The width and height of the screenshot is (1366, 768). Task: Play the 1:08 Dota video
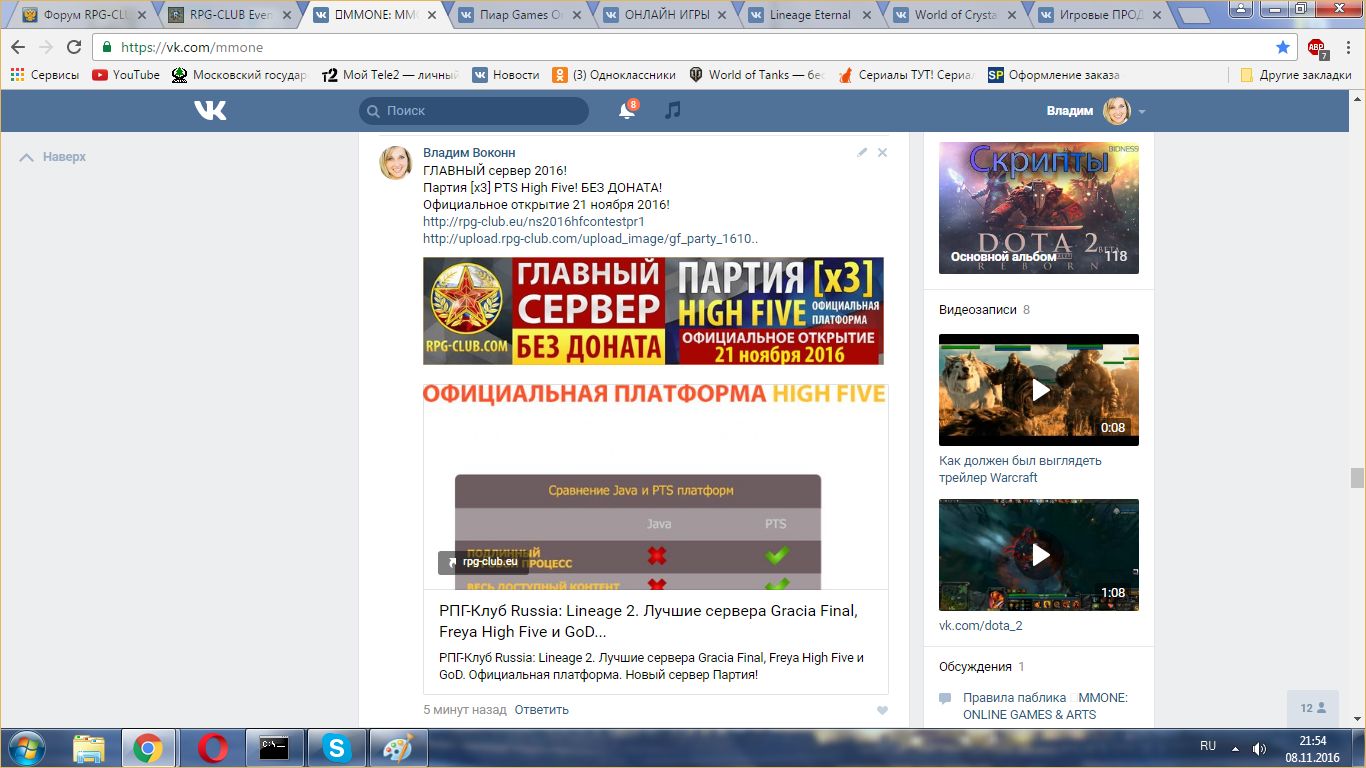(x=1039, y=555)
